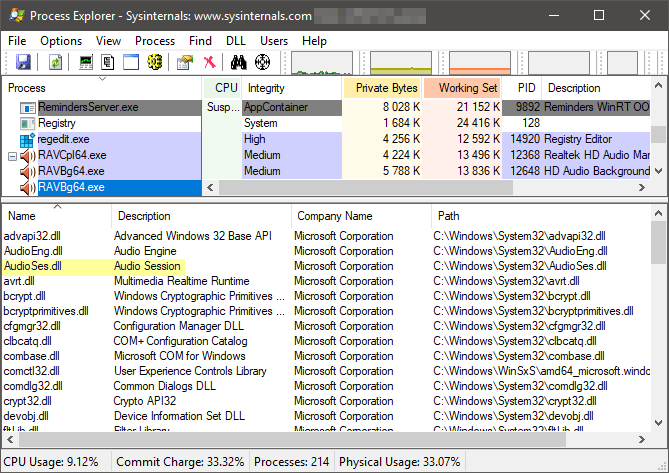Sort by the PID column header

click(522, 88)
